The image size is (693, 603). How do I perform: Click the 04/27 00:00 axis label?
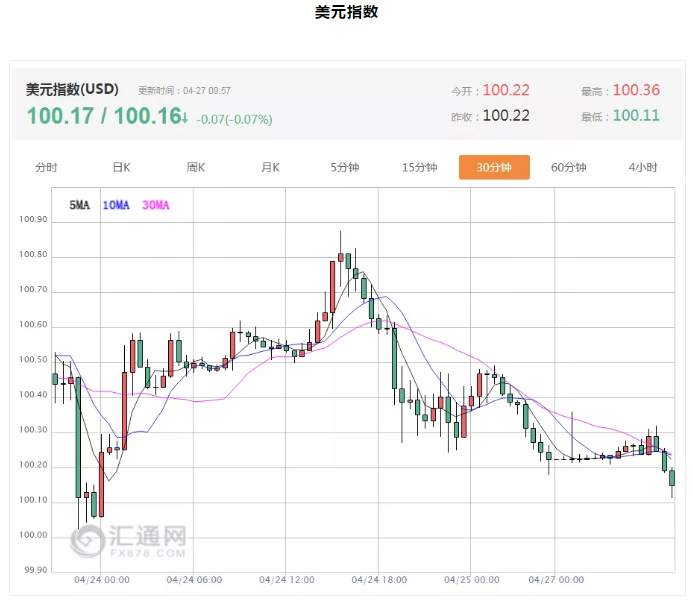click(556, 580)
